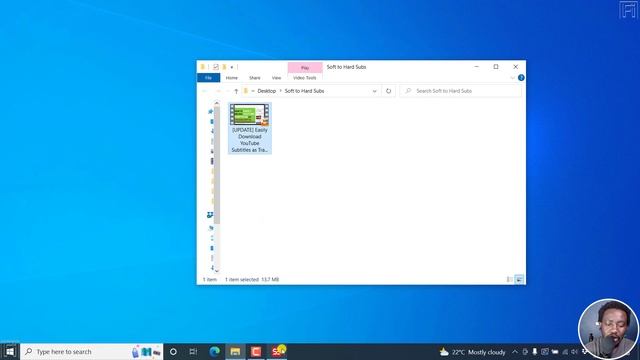This screenshot has height=360, width=640.
Task: Open Help with the blue question icon
Action: coord(521,78)
